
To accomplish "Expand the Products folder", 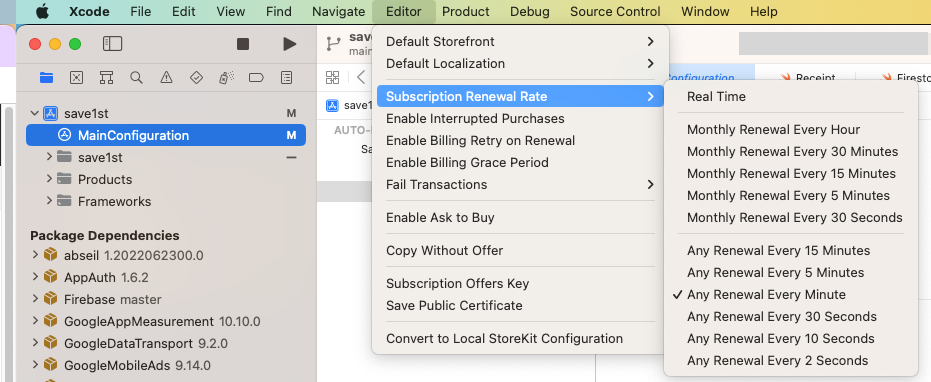I will pyautogui.click(x=50, y=179).
